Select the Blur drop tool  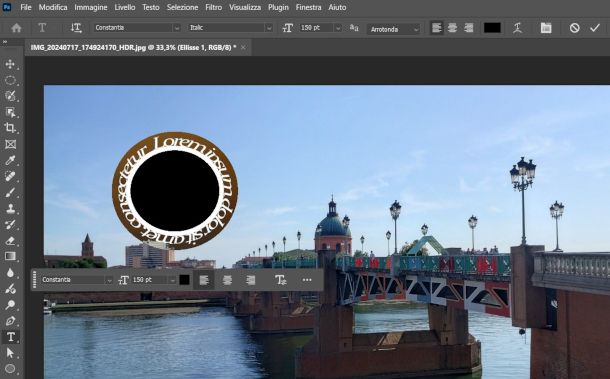click(x=10, y=273)
